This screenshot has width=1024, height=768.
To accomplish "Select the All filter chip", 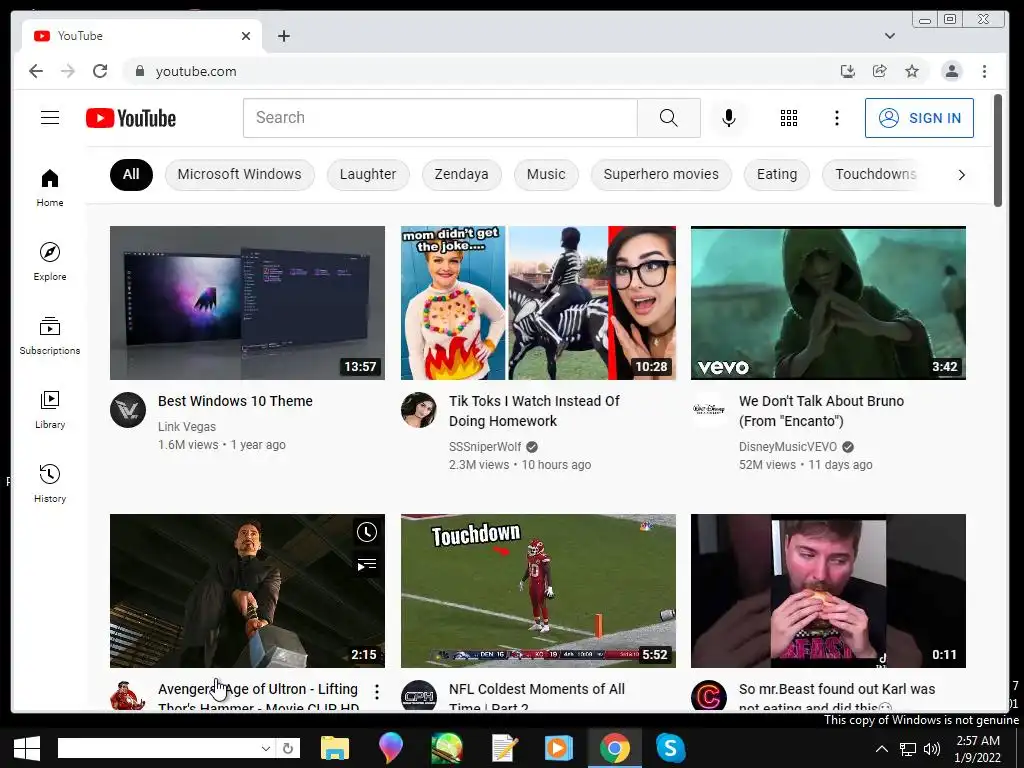I will tap(131, 175).
